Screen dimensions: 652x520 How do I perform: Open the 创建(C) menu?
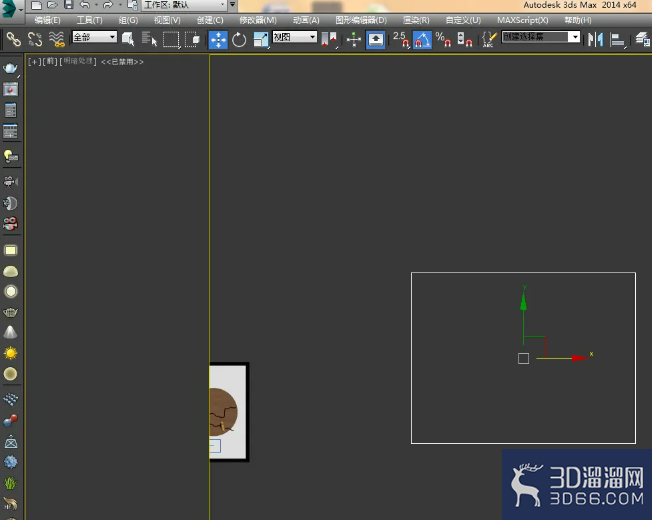tap(210, 20)
